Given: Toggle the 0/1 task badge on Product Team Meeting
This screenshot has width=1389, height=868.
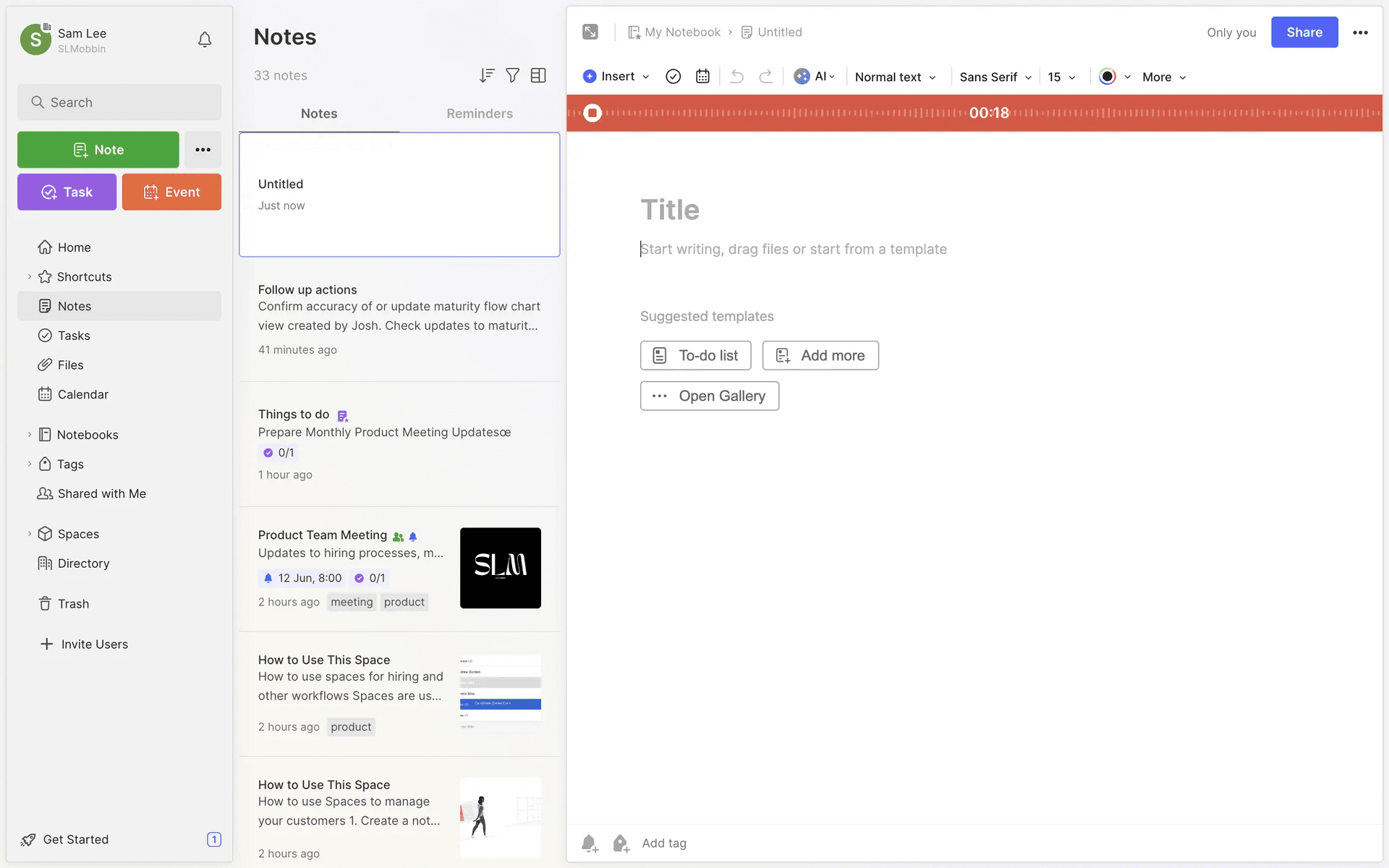Looking at the screenshot, I should click(x=370, y=578).
